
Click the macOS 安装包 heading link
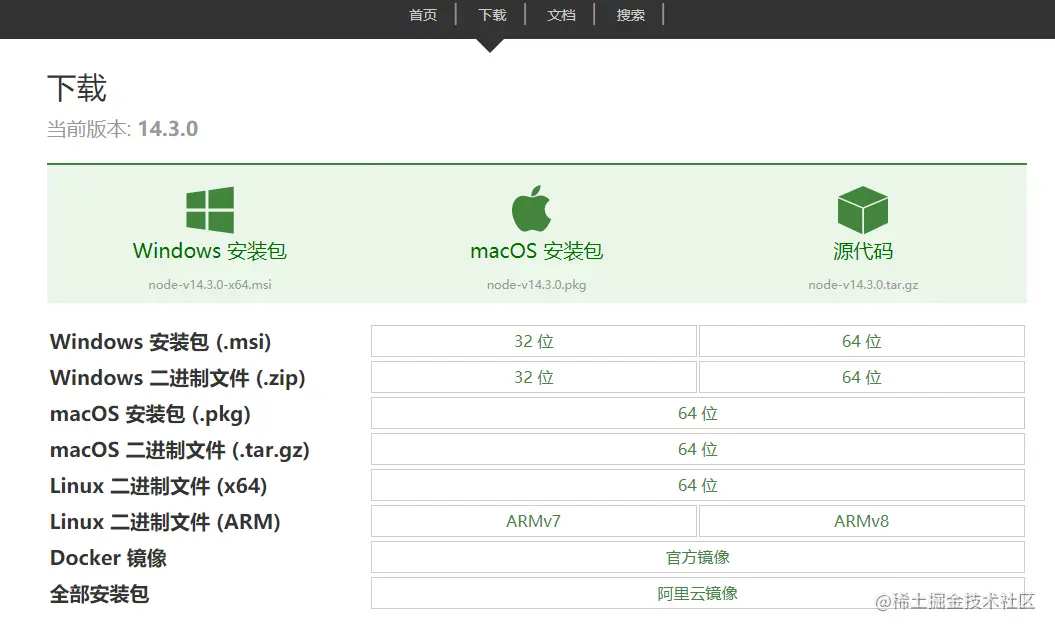tap(536, 251)
